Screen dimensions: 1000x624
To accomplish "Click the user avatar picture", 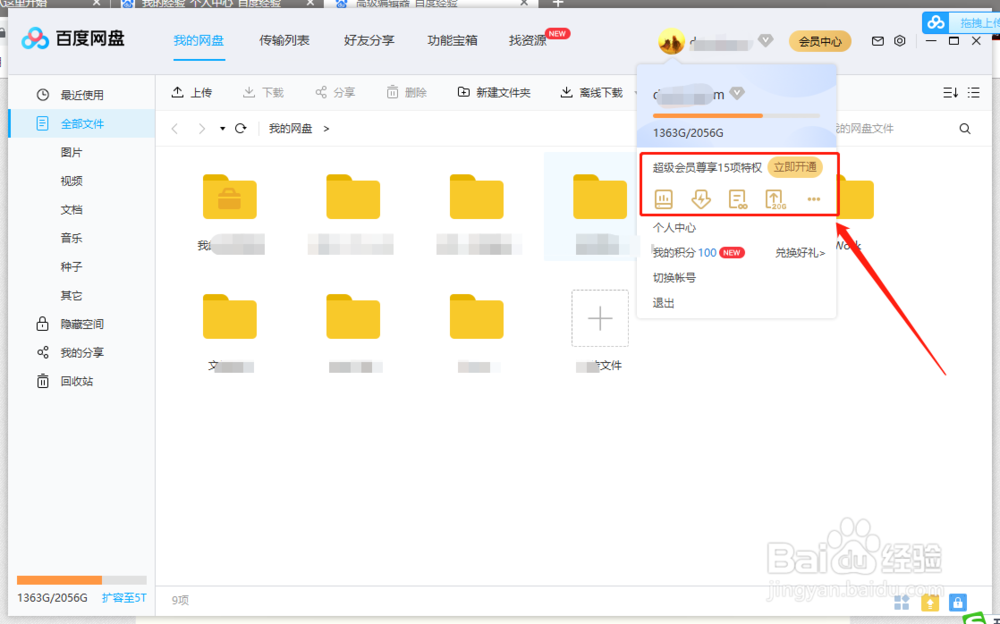I will coord(671,41).
